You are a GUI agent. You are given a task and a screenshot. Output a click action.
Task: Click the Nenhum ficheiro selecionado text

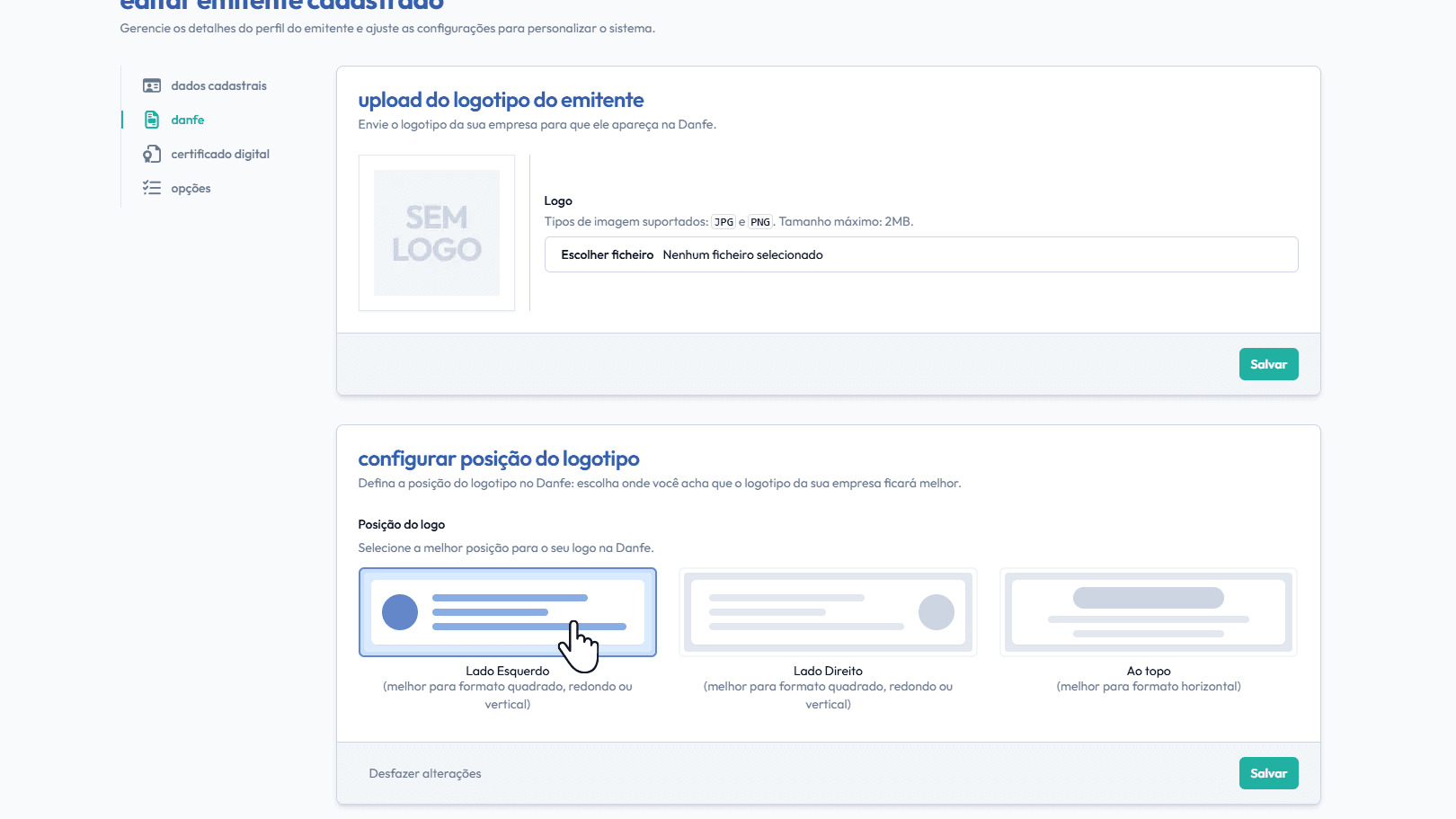742,255
